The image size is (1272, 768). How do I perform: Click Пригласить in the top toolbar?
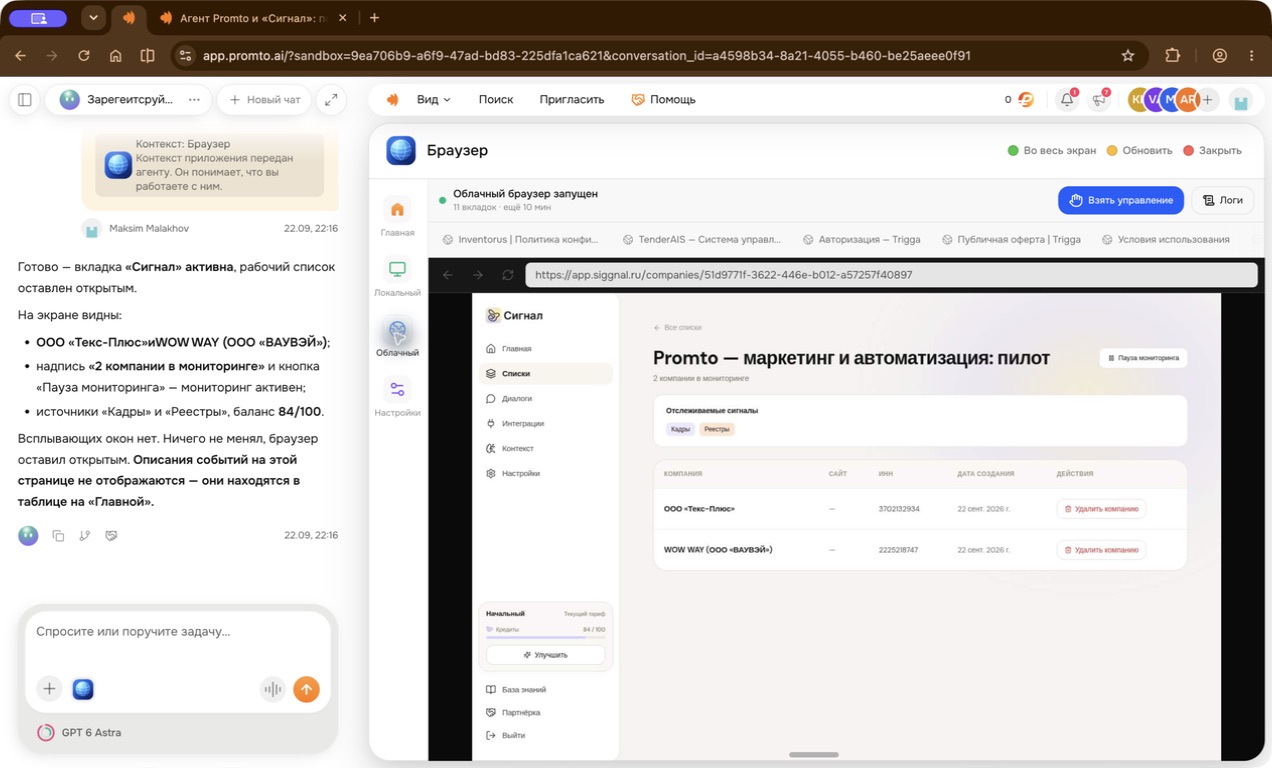tap(572, 99)
